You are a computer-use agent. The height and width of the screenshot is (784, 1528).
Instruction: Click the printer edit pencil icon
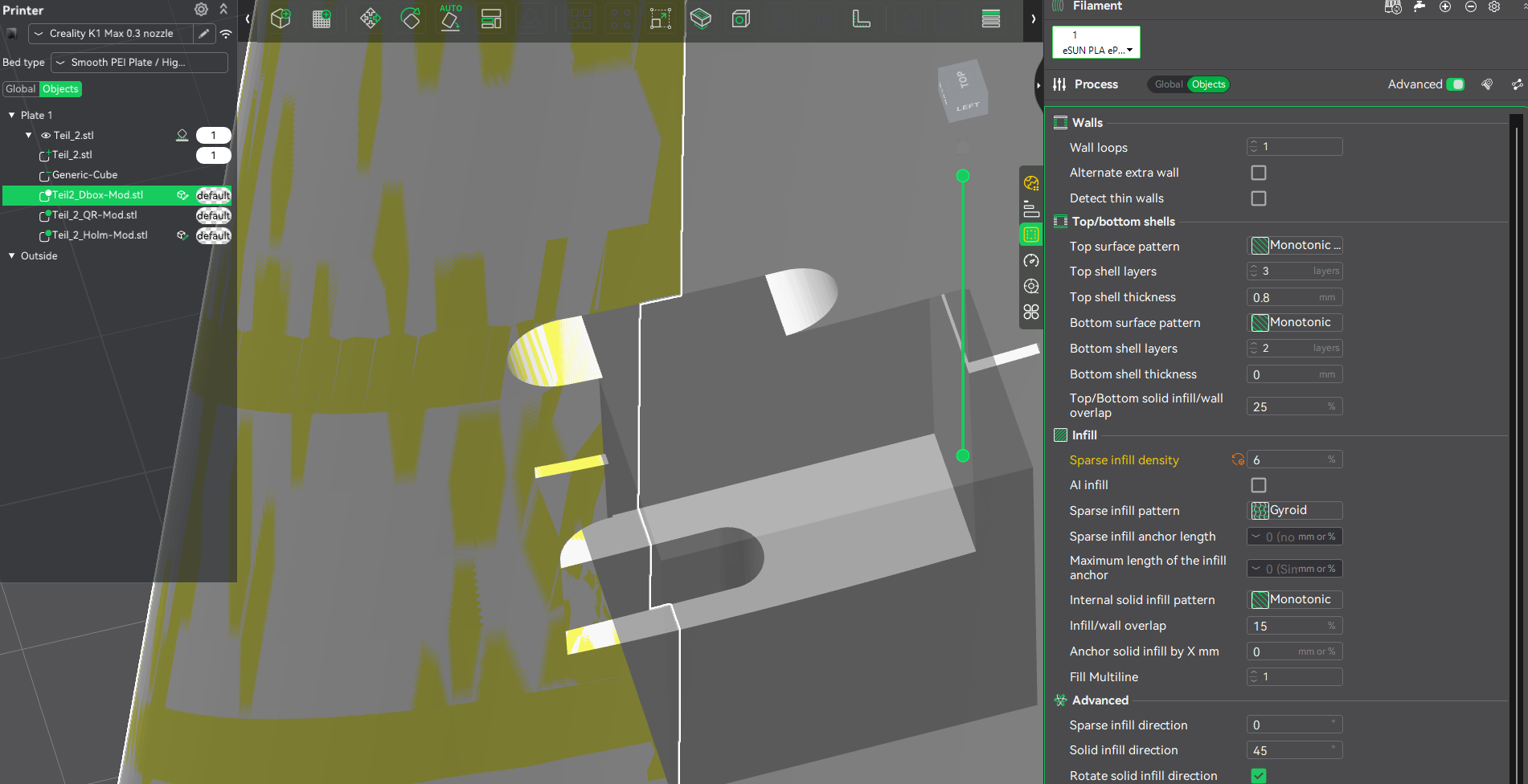click(204, 34)
